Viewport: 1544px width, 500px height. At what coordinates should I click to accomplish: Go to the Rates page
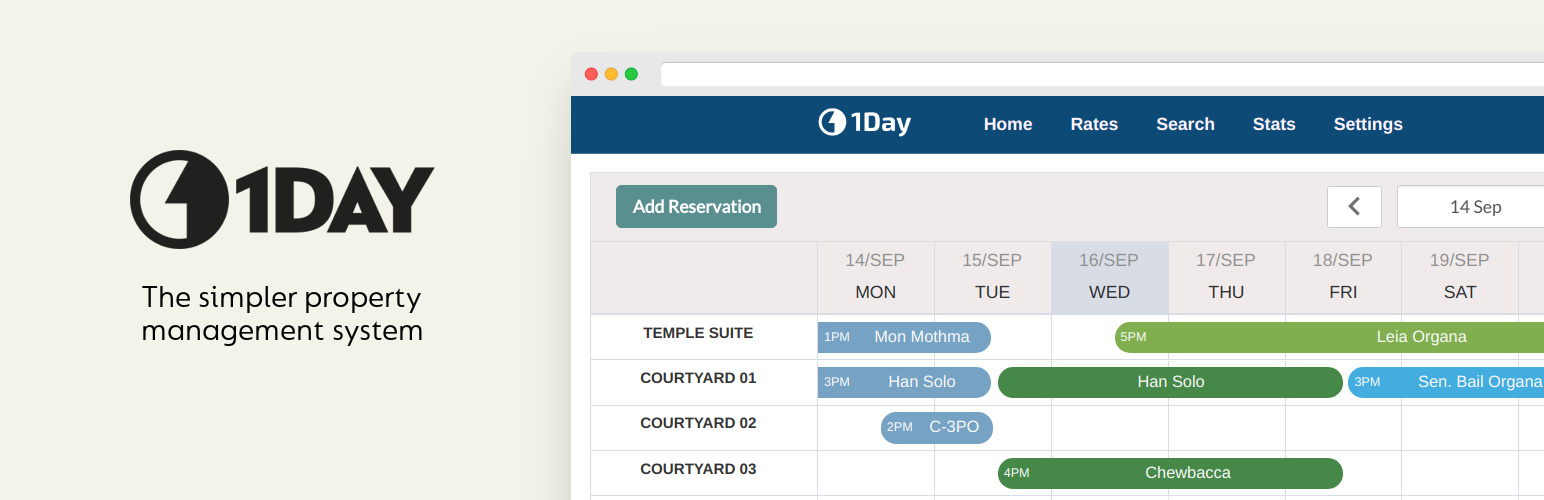pyautogui.click(x=1094, y=124)
